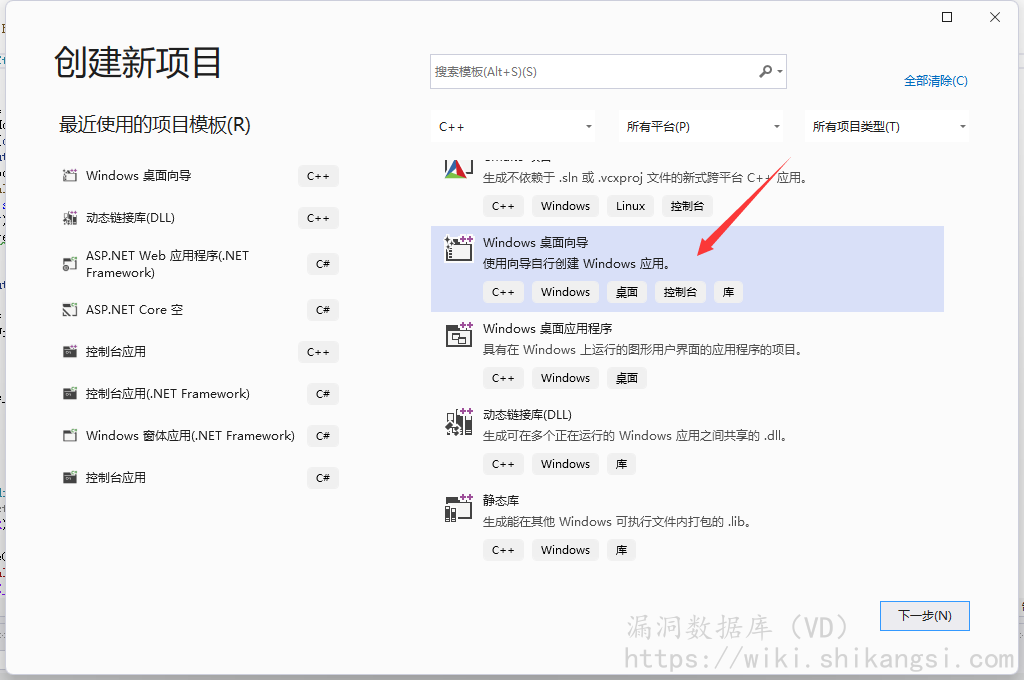Choose 控制台应用(.NET Framework) from recent templates
This screenshot has height=680, width=1024.
coord(168,394)
